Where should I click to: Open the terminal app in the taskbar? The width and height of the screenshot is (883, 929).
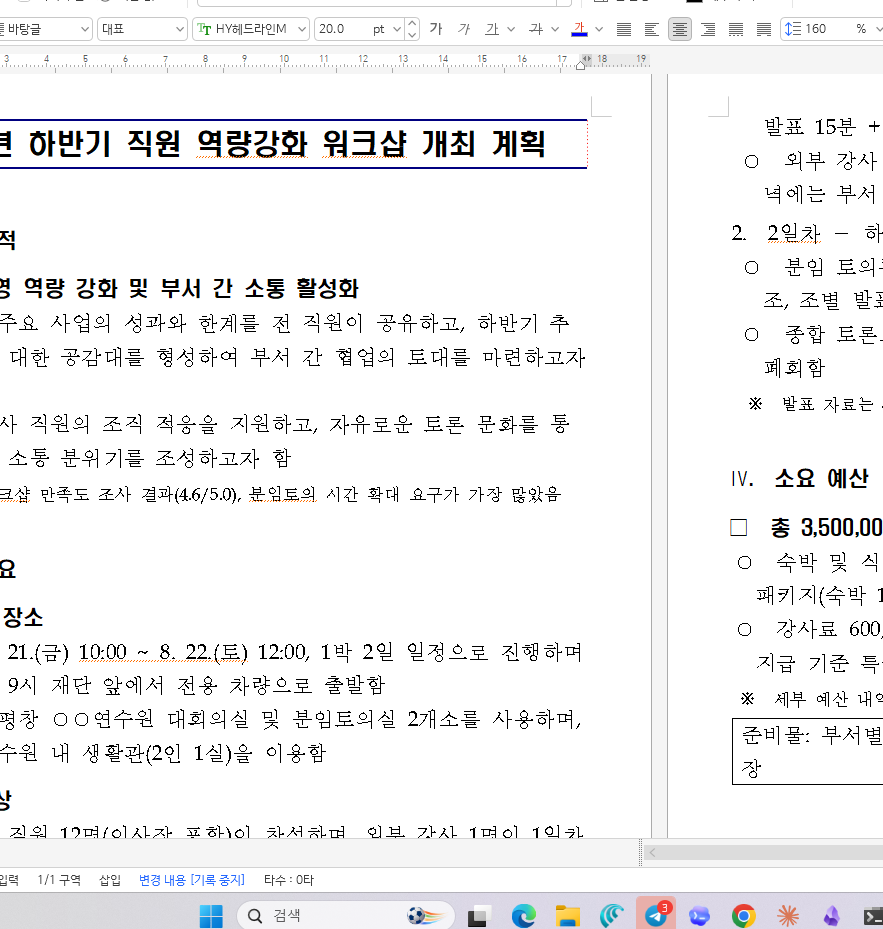874,916
